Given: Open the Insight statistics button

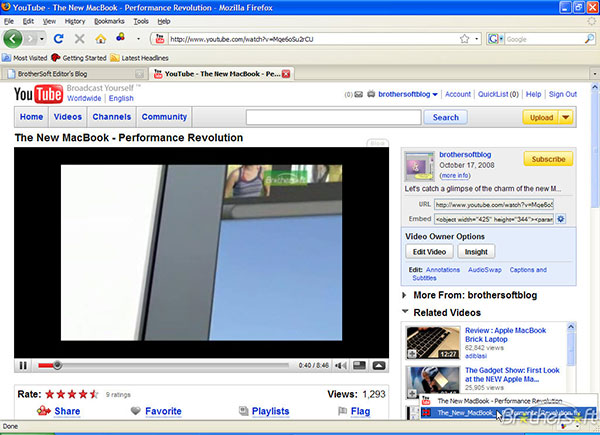Looking at the screenshot, I should [476, 252].
